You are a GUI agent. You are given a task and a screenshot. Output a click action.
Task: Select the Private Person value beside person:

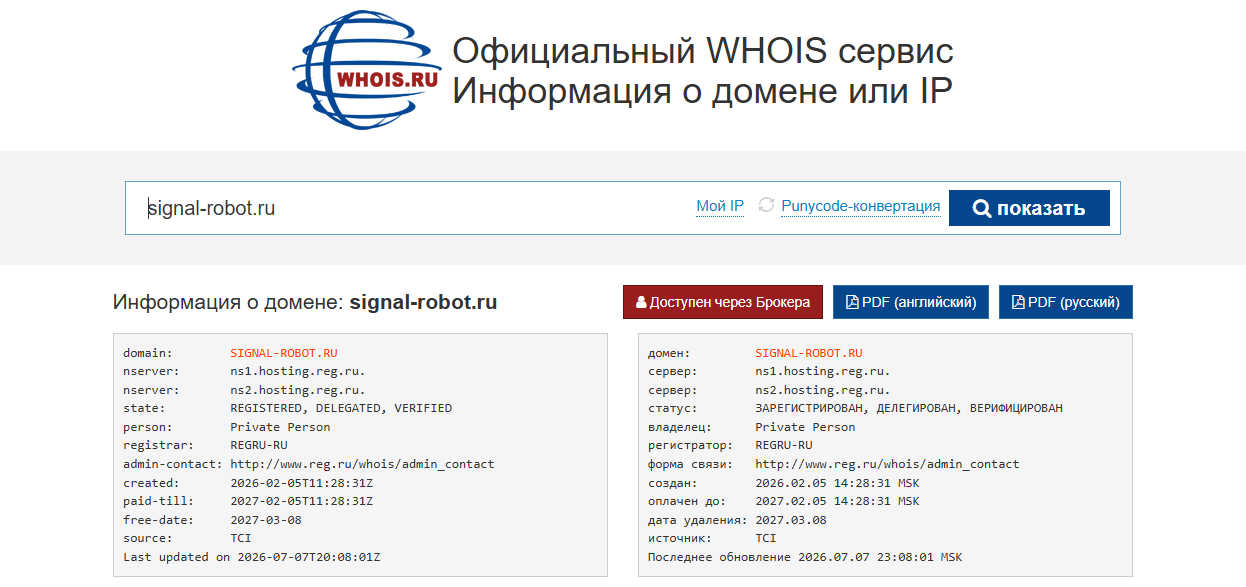click(280, 427)
